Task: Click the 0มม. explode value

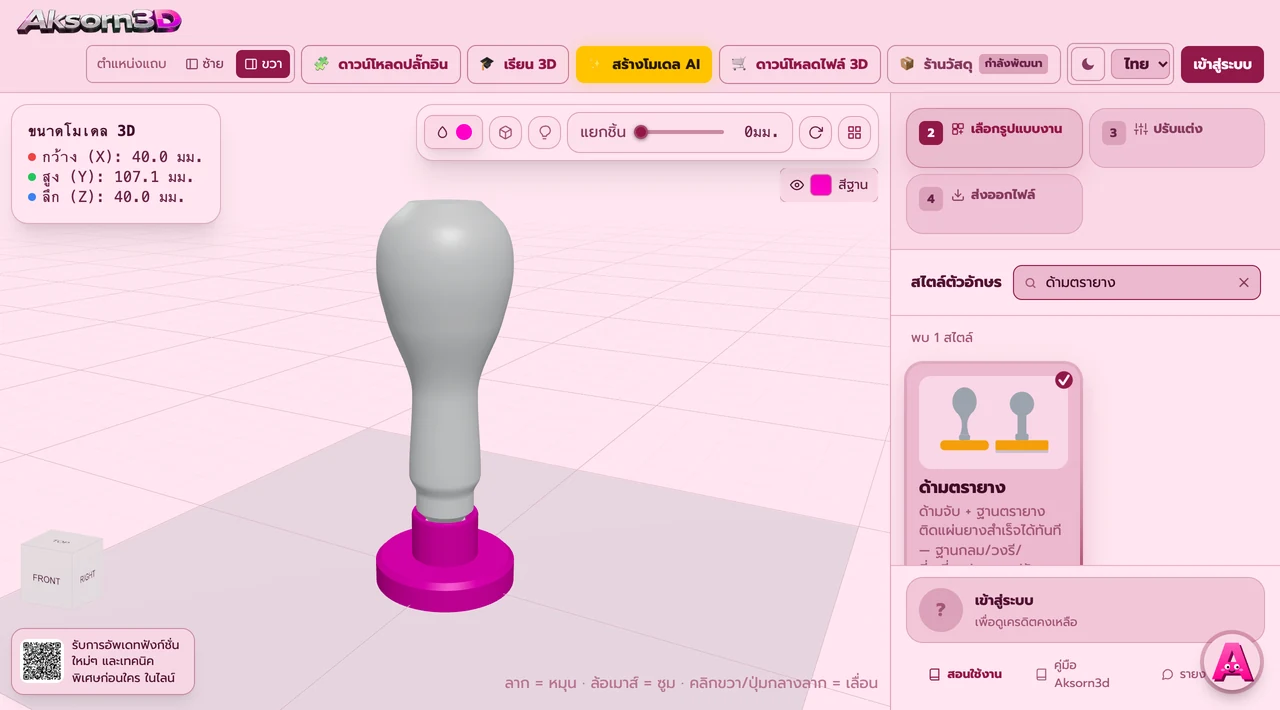Action: click(761, 132)
